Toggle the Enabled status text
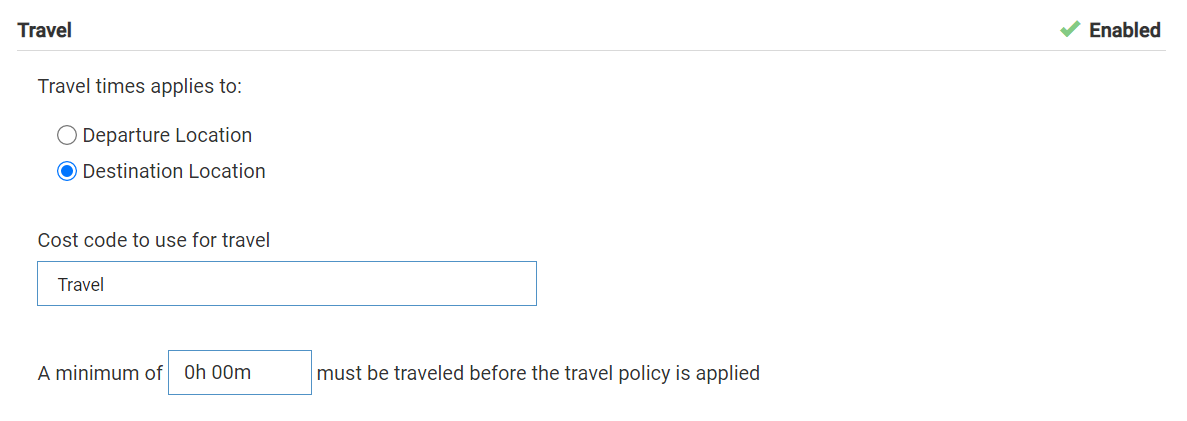The image size is (1187, 421). (x=1124, y=30)
